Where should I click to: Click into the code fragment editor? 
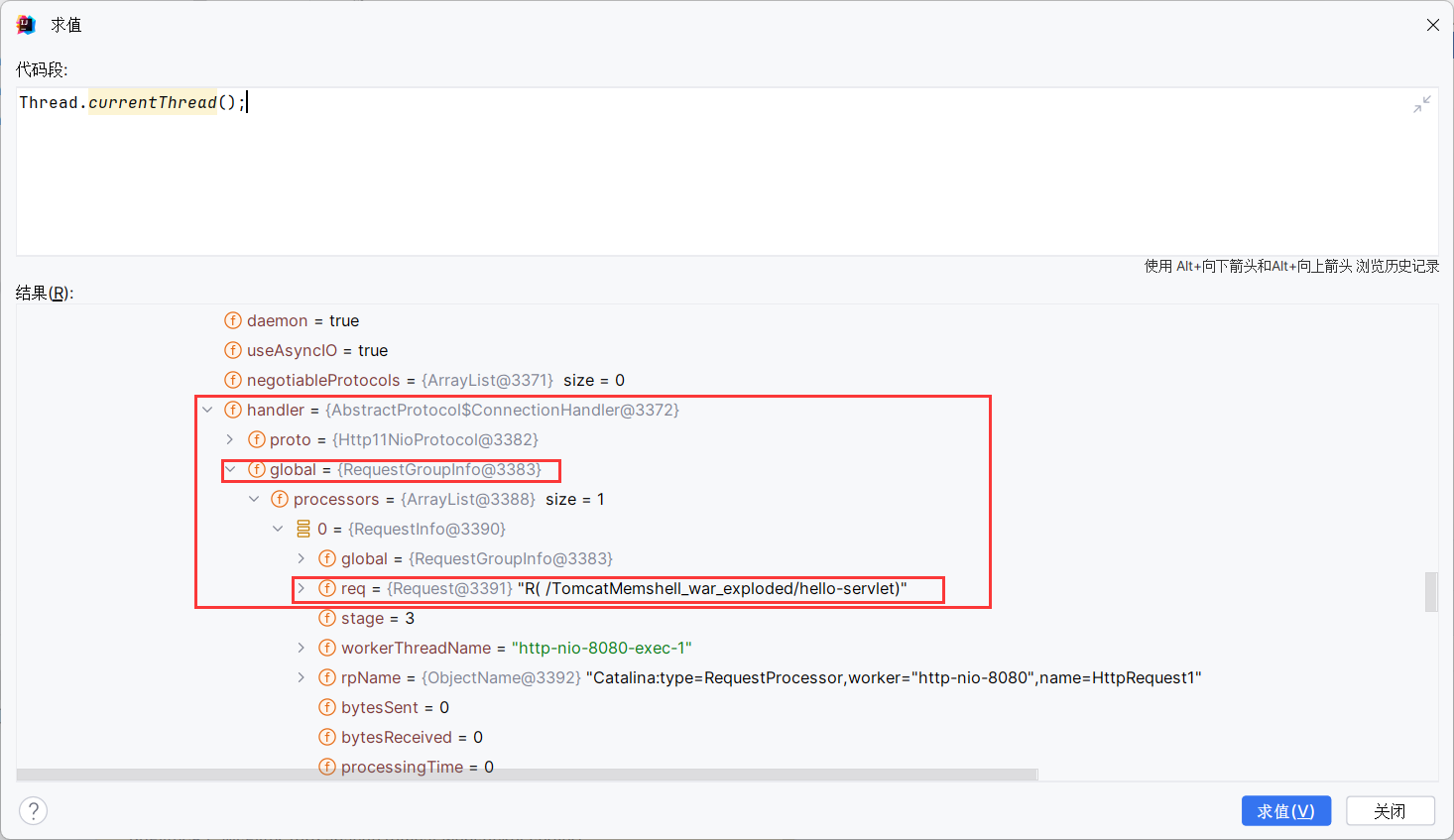pyautogui.click(x=727, y=172)
